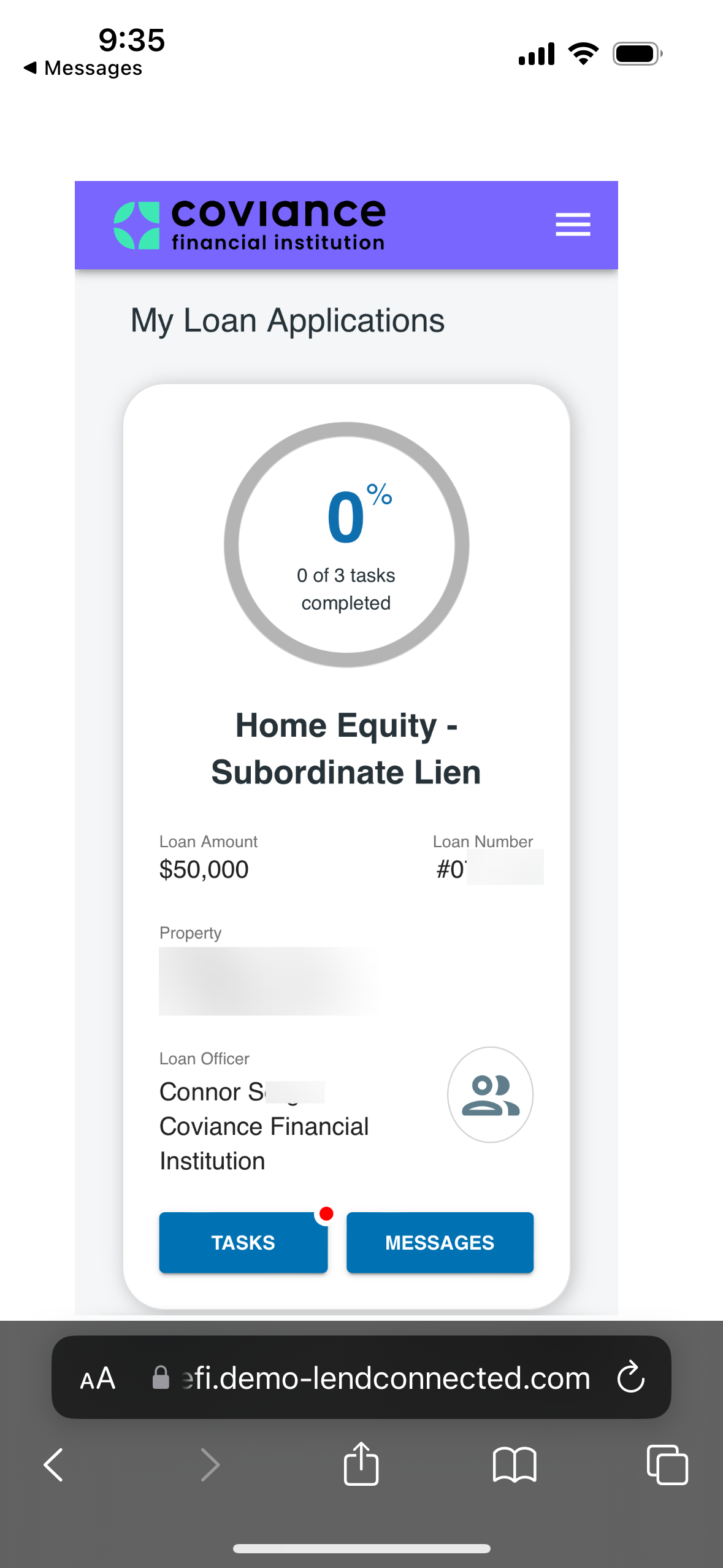The width and height of the screenshot is (723, 1568).
Task: Open the Safari share sheet icon
Action: point(361,1464)
